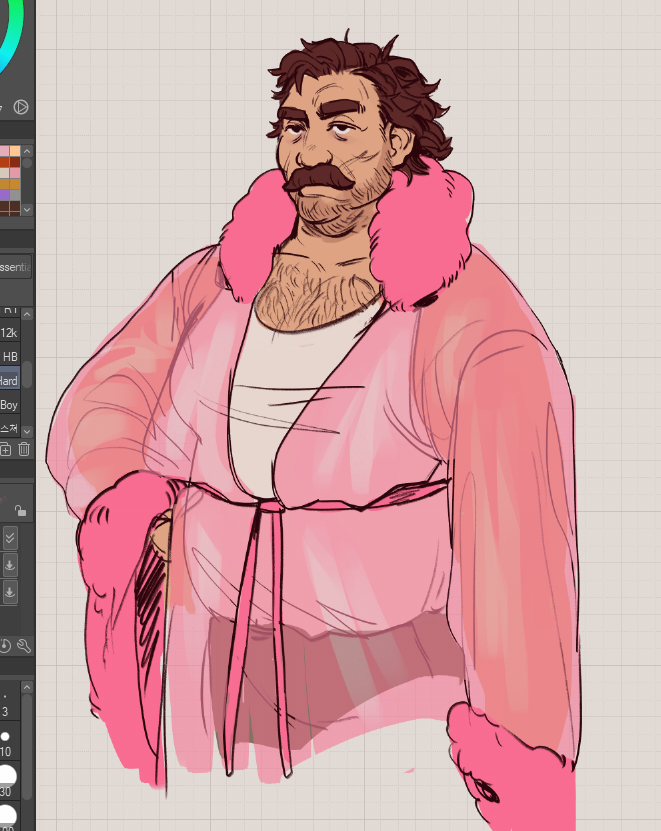661x831 pixels.
Task: Choose the HB pencil sub tool
Action: tap(10, 356)
